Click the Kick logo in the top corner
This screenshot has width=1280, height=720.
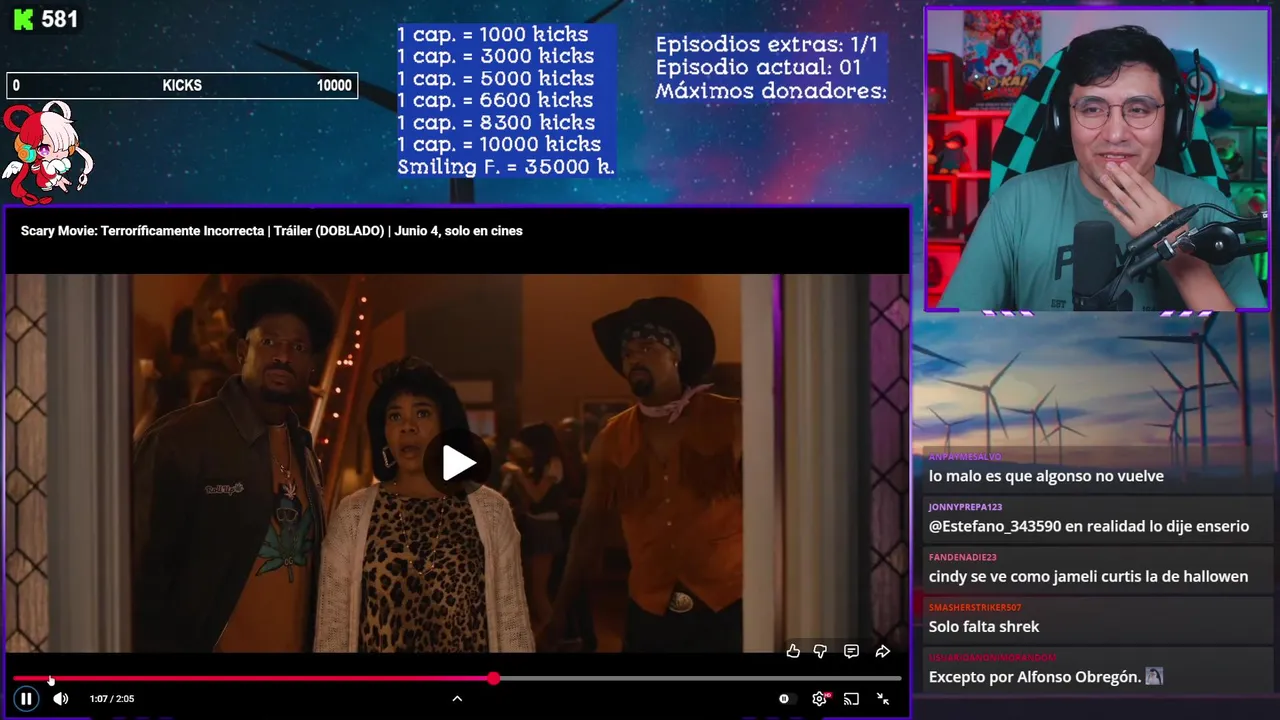pos(23,19)
